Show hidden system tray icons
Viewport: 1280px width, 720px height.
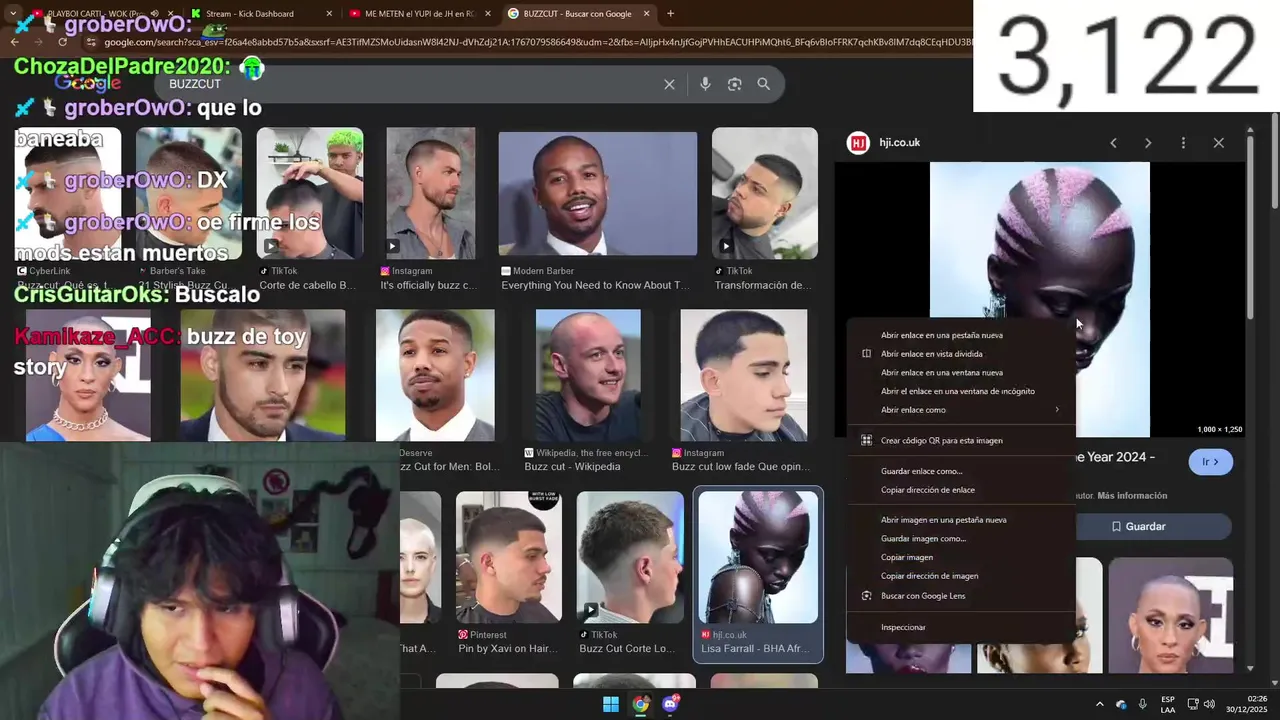pos(1099,704)
